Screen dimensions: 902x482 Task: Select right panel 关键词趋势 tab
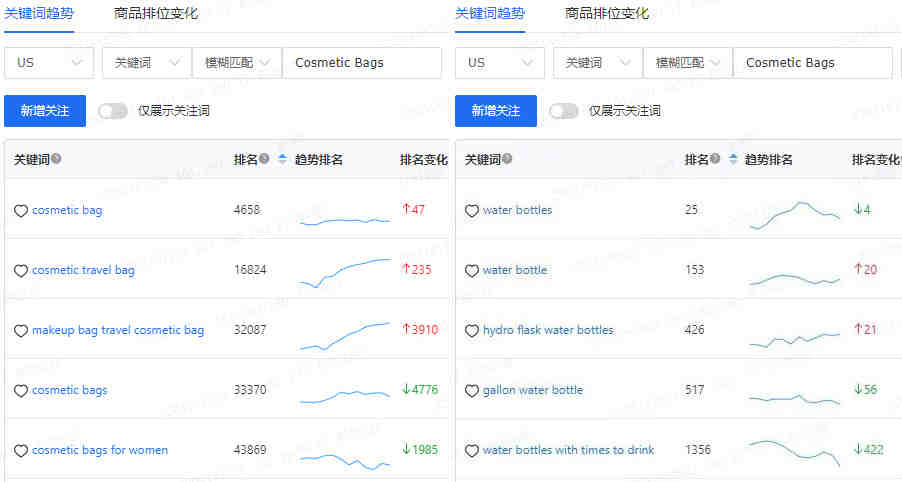490,13
